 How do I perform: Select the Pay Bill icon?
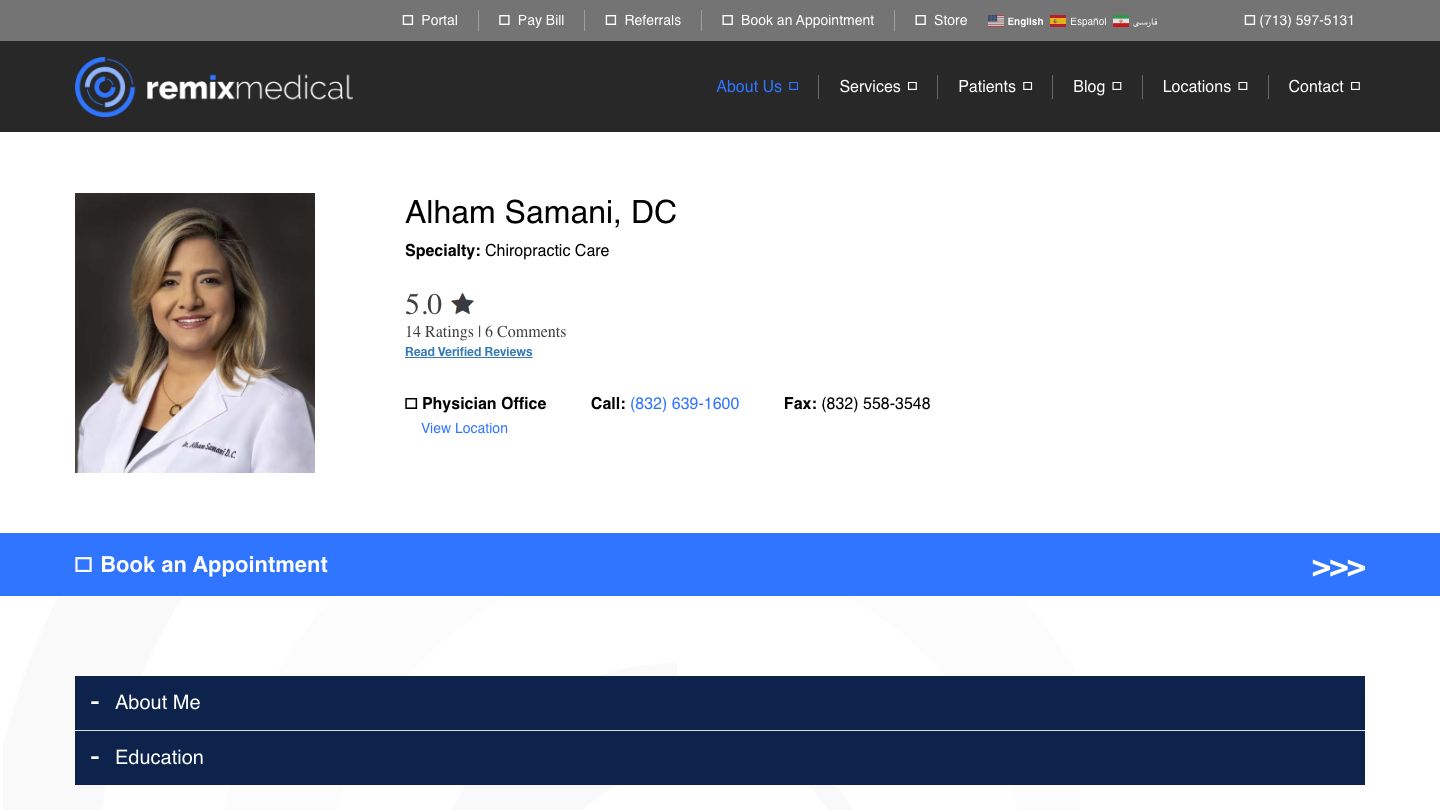pyautogui.click(x=505, y=20)
